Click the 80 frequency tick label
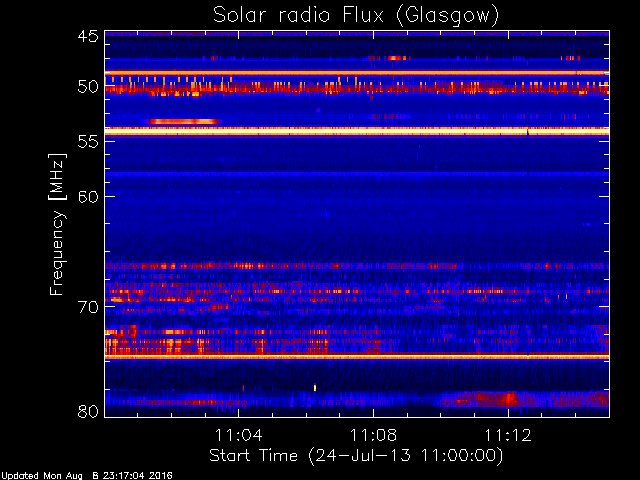The width and height of the screenshot is (640, 480). tap(88, 411)
